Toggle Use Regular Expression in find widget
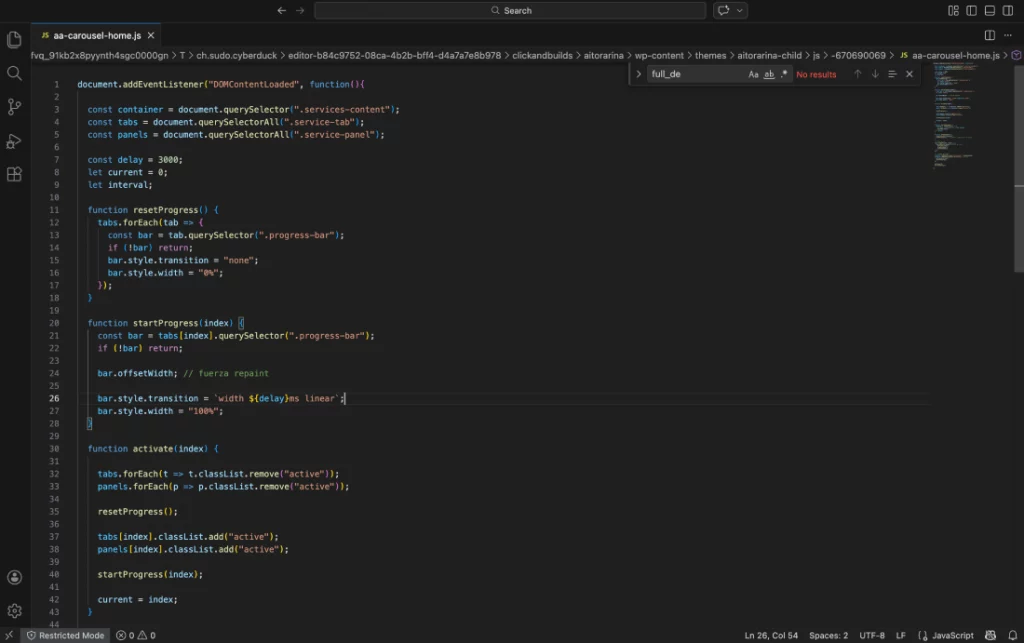 click(x=785, y=73)
